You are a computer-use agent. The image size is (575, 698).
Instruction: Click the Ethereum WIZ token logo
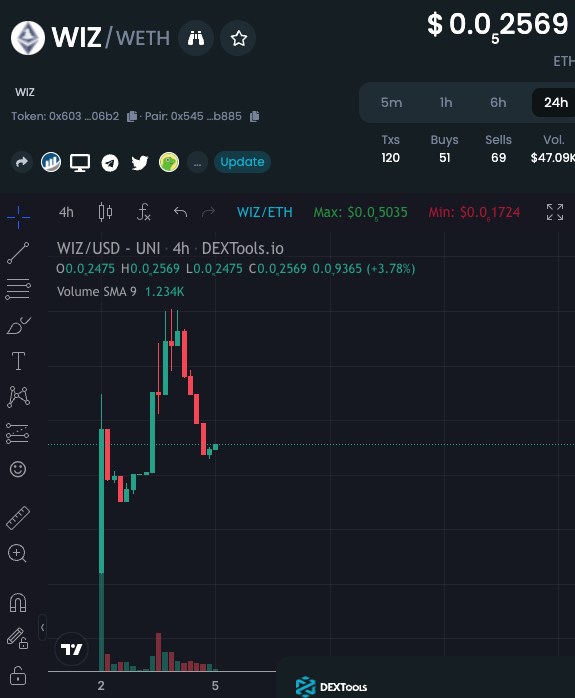tap(28, 38)
